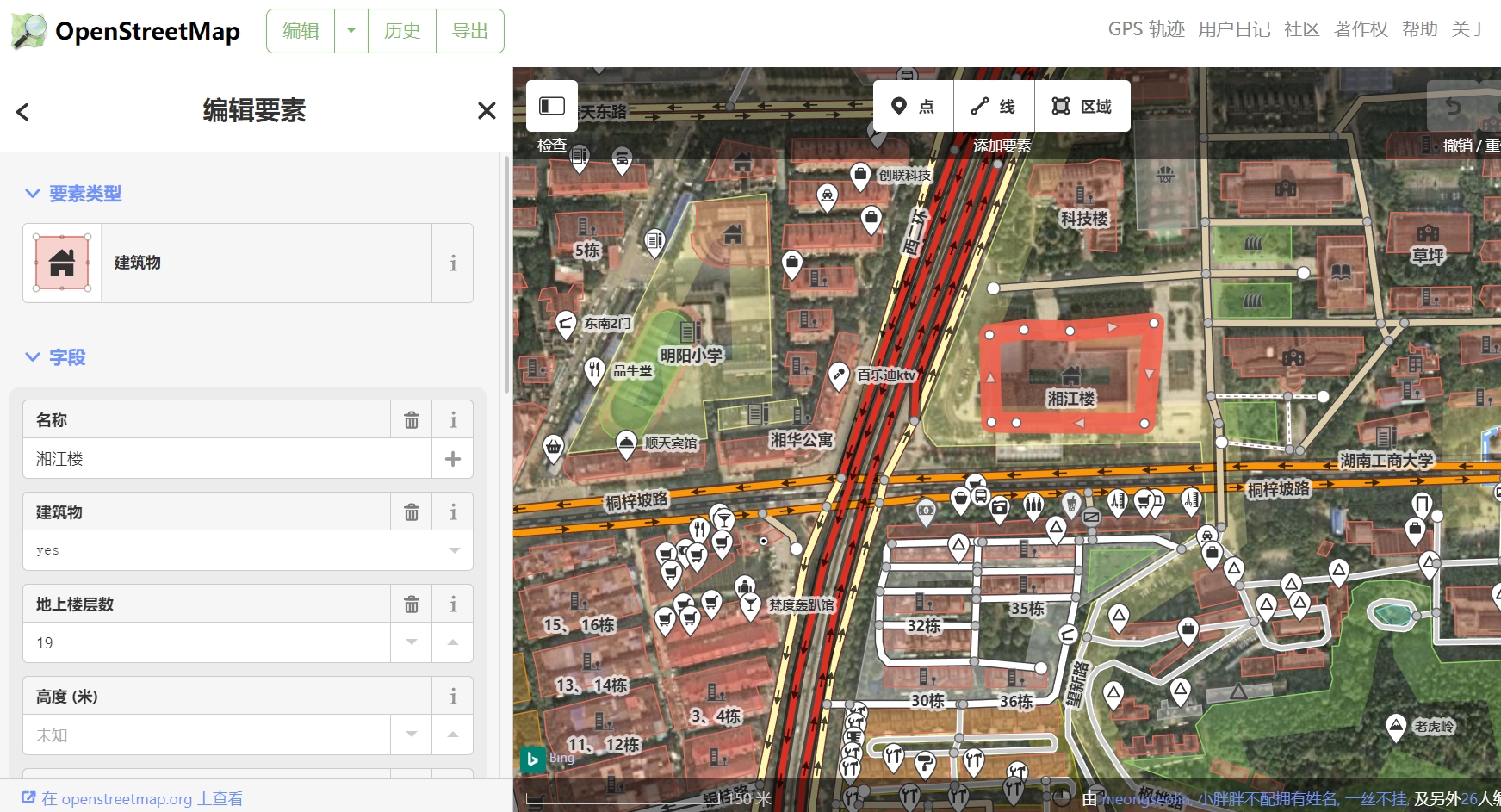Click the info icon beside the 建筑物 feature type
Viewport: 1501px width, 812px height.
(452, 263)
